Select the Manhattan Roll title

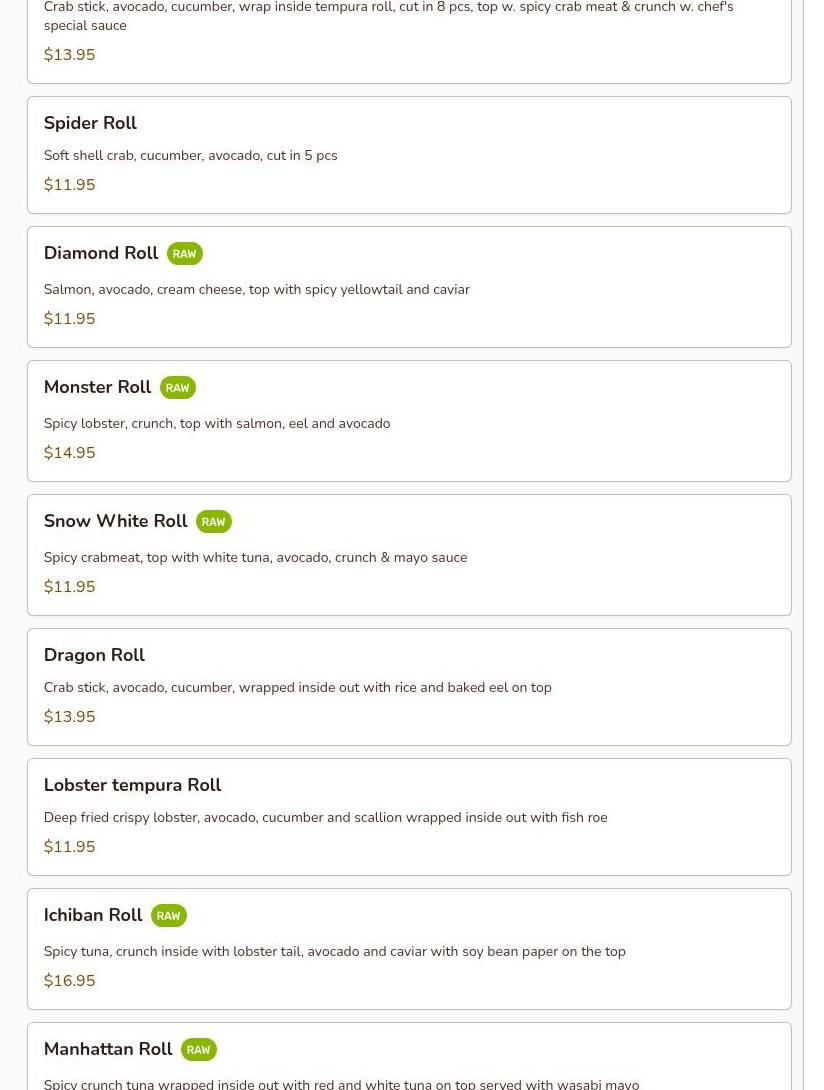[x=108, y=1049]
